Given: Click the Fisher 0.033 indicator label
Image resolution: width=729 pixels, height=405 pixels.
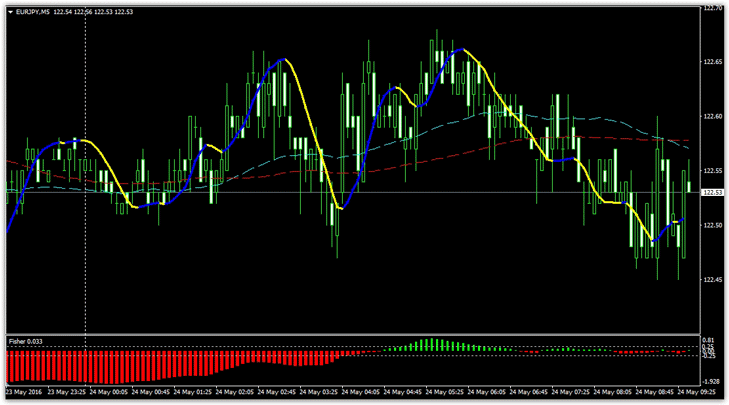Looking at the screenshot, I should 27,342.
